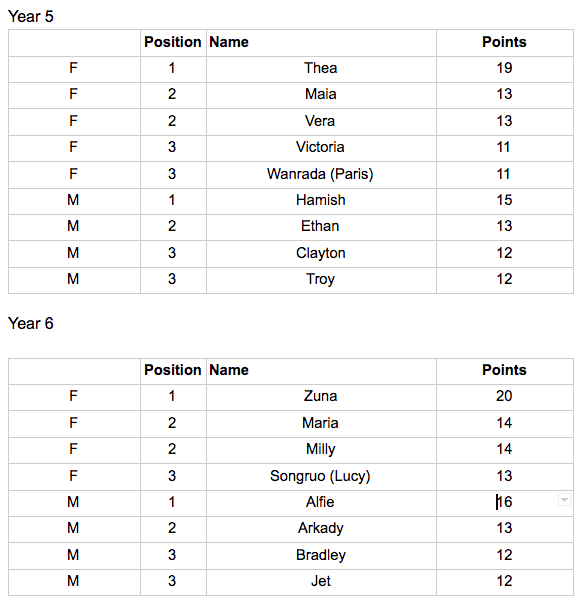Click the Wanrada (Paris) name cell

(x=321, y=175)
